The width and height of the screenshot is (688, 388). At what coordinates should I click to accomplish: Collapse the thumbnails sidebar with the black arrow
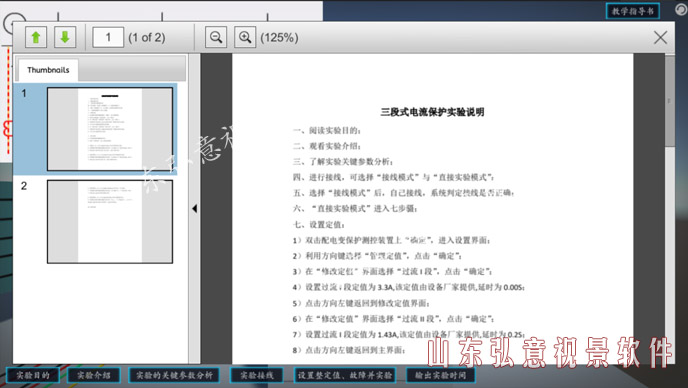point(194,209)
